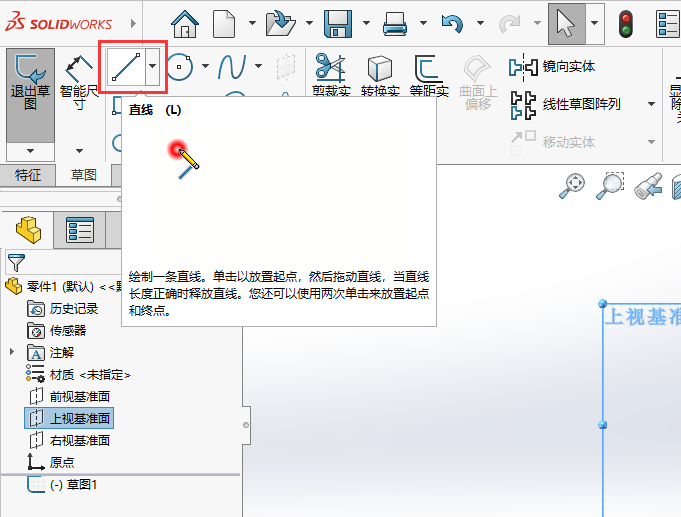Viewport: 681px width, 517px height.
Task: Open the Spline tool dropdown arrow
Action: coord(258,66)
